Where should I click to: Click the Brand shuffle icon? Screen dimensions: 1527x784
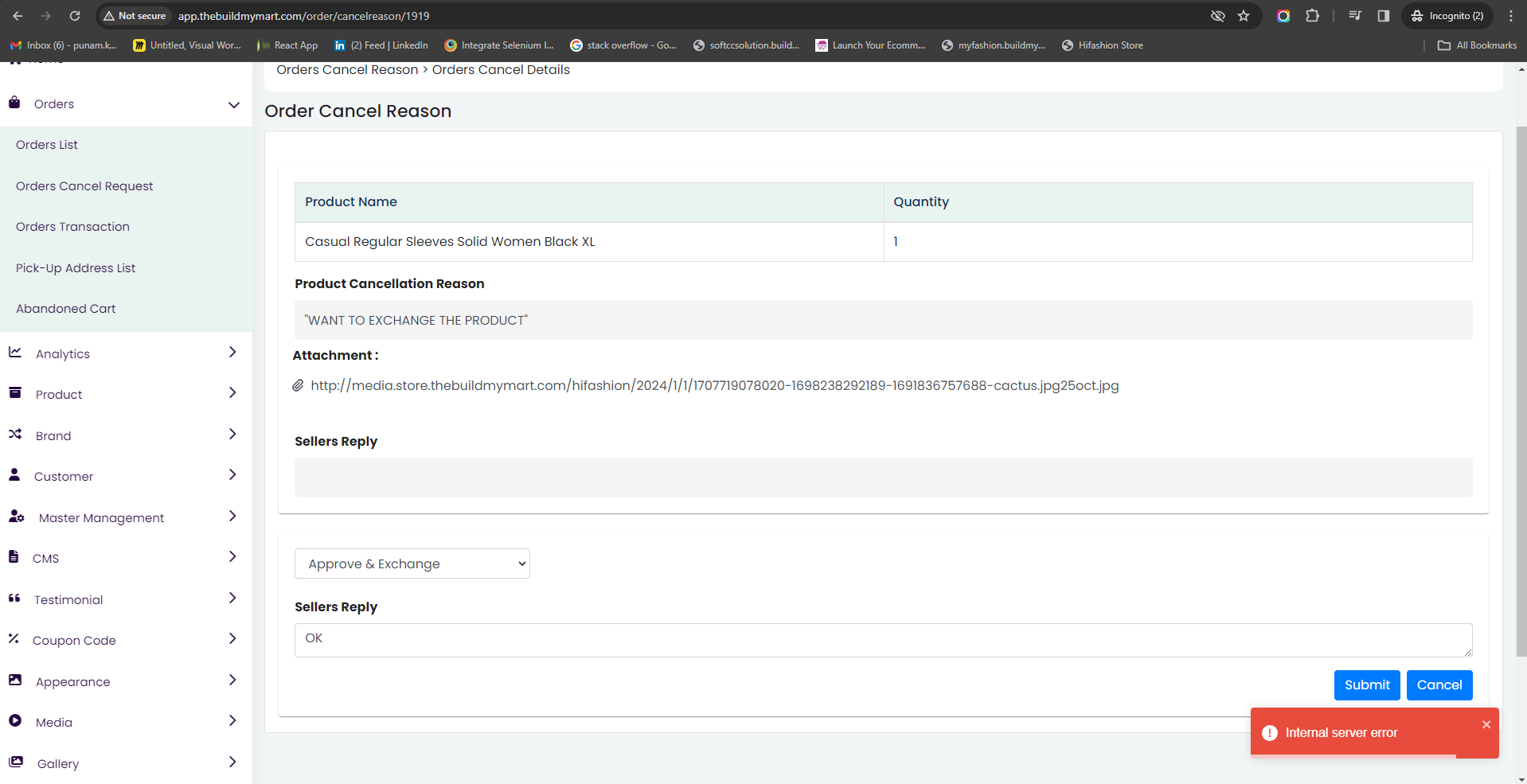(15, 434)
